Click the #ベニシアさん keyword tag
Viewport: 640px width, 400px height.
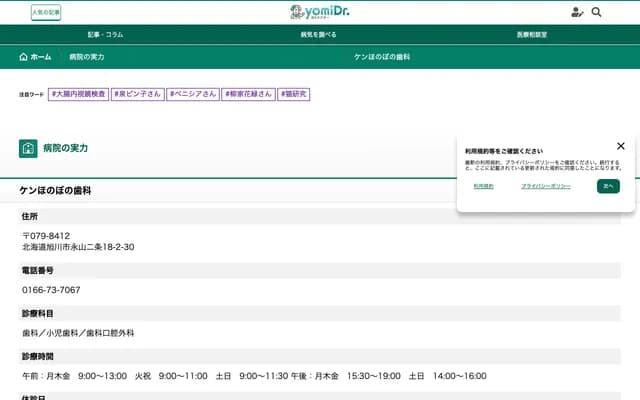click(192, 94)
